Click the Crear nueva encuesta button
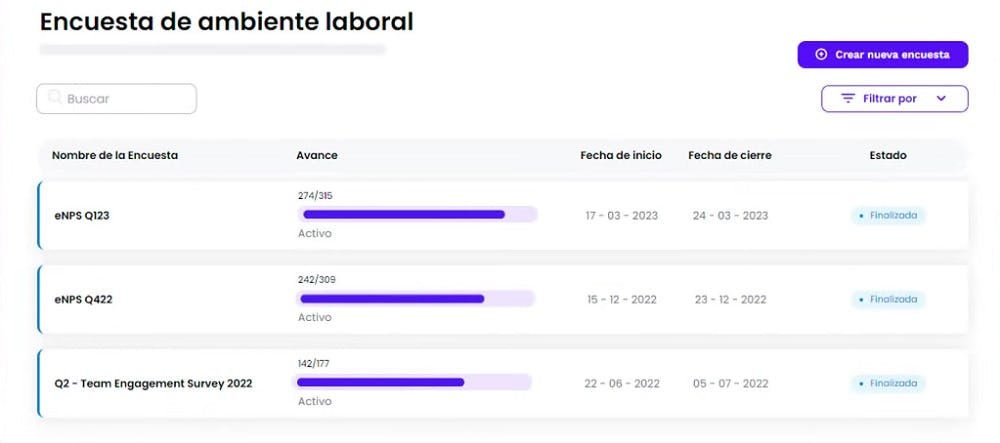This screenshot has height=443, width=1000. [x=883, y=55]
